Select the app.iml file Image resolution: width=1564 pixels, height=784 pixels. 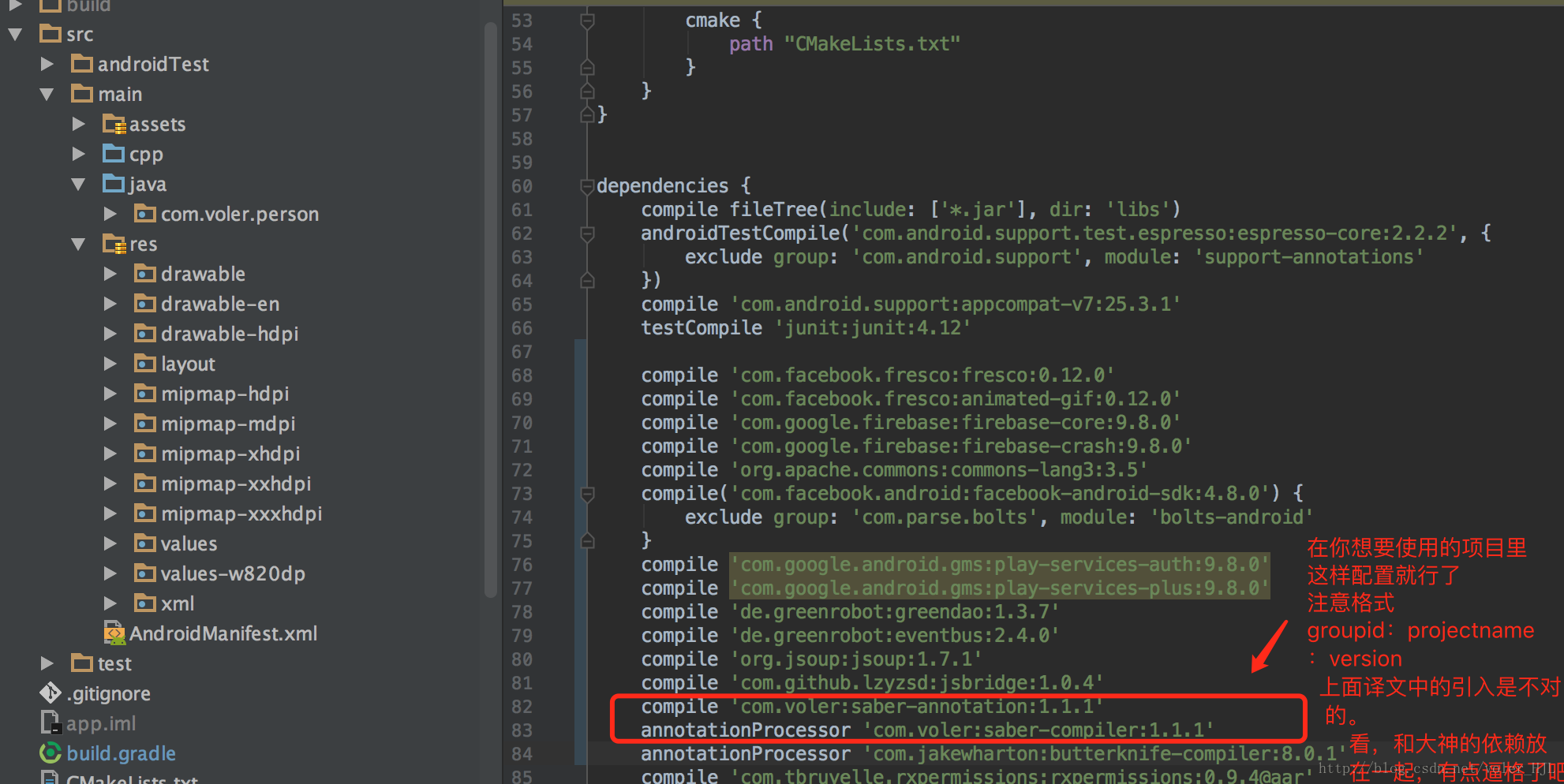(x=101, y=723)
